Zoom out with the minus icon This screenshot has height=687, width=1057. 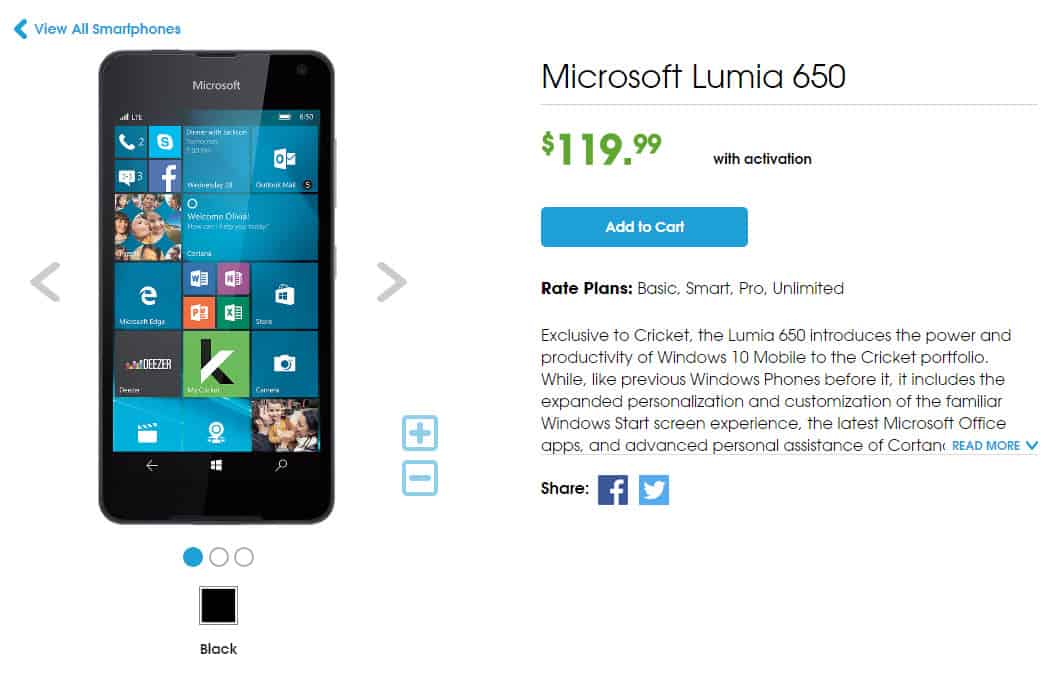coord(419,478)
